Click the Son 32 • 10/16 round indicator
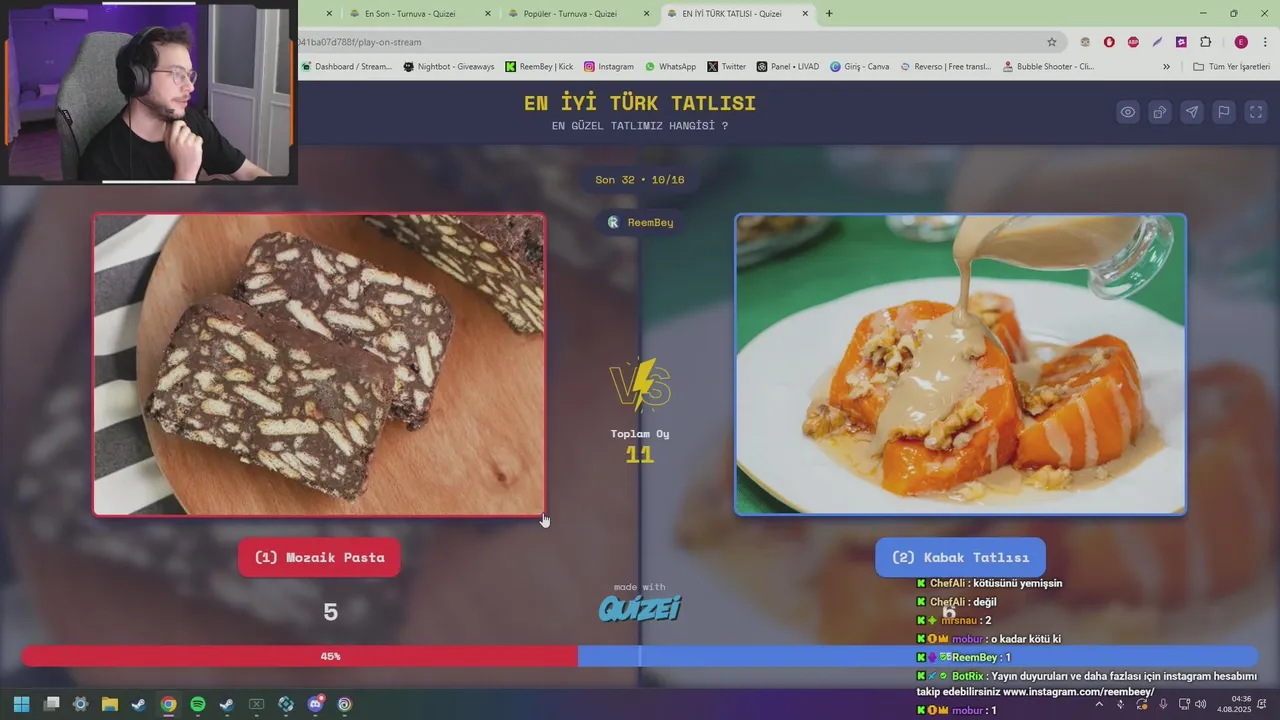Viewport: 1280px width, 720px height. click(640, 180)
